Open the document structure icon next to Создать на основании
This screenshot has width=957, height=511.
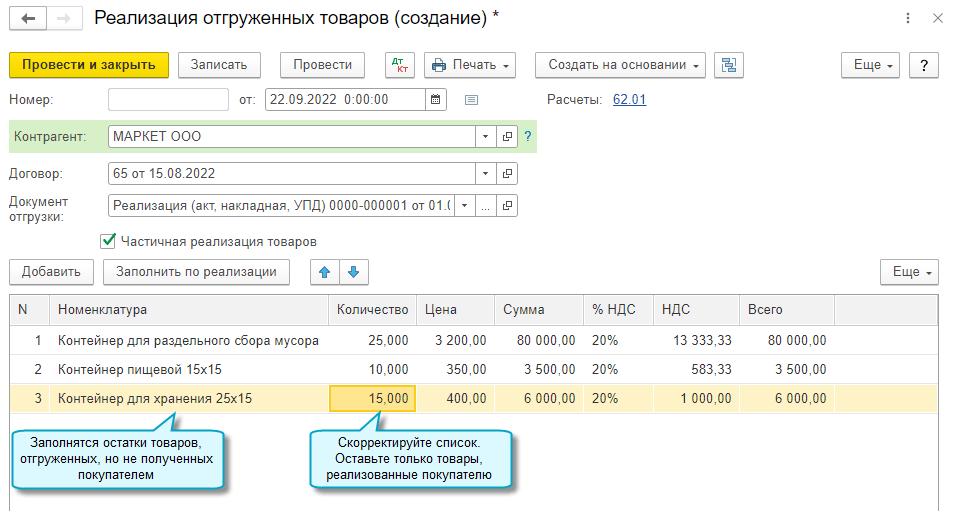click(x=729, y=65)
